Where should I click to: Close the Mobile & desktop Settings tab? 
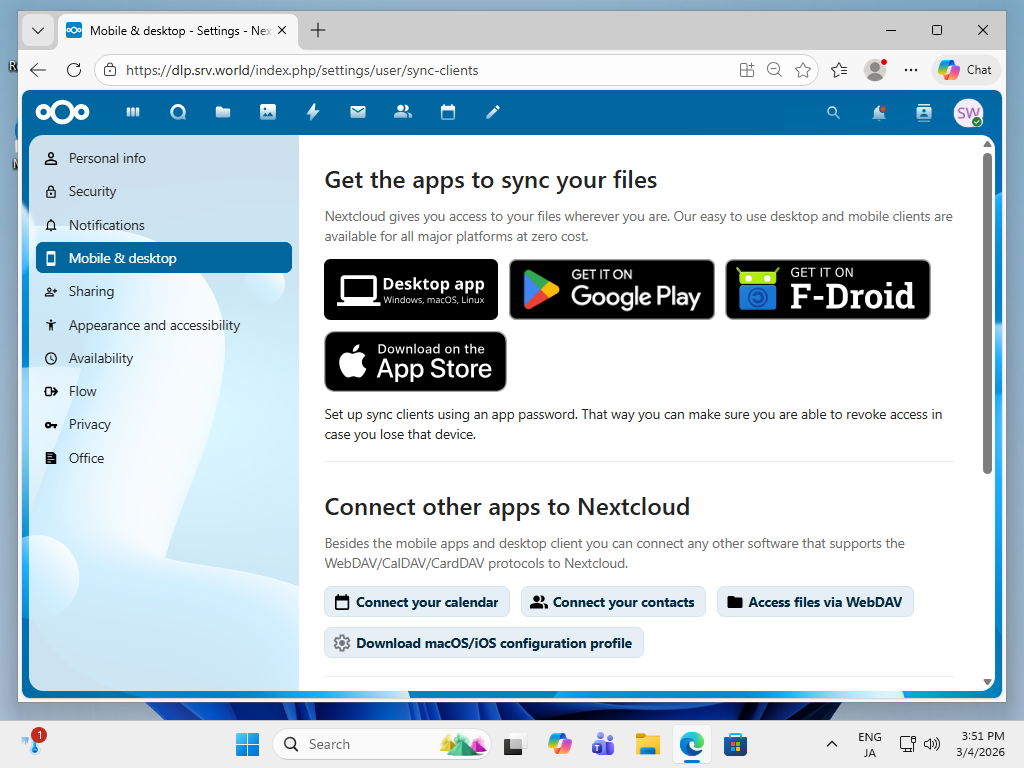click(282, 30)
